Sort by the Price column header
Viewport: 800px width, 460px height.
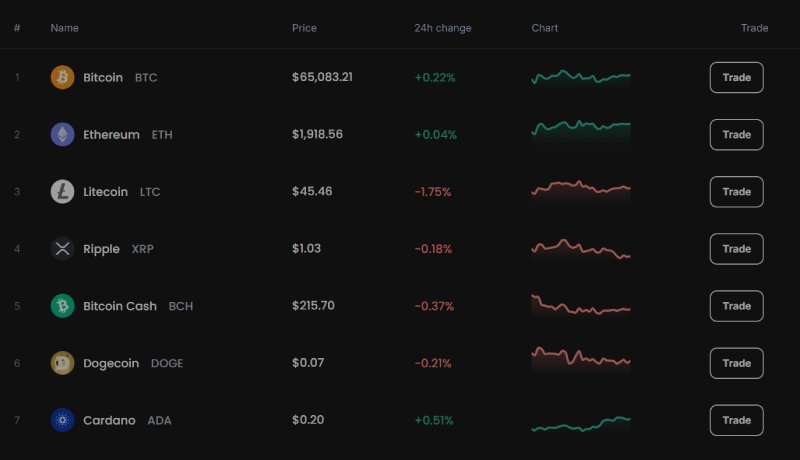point(304,28)
